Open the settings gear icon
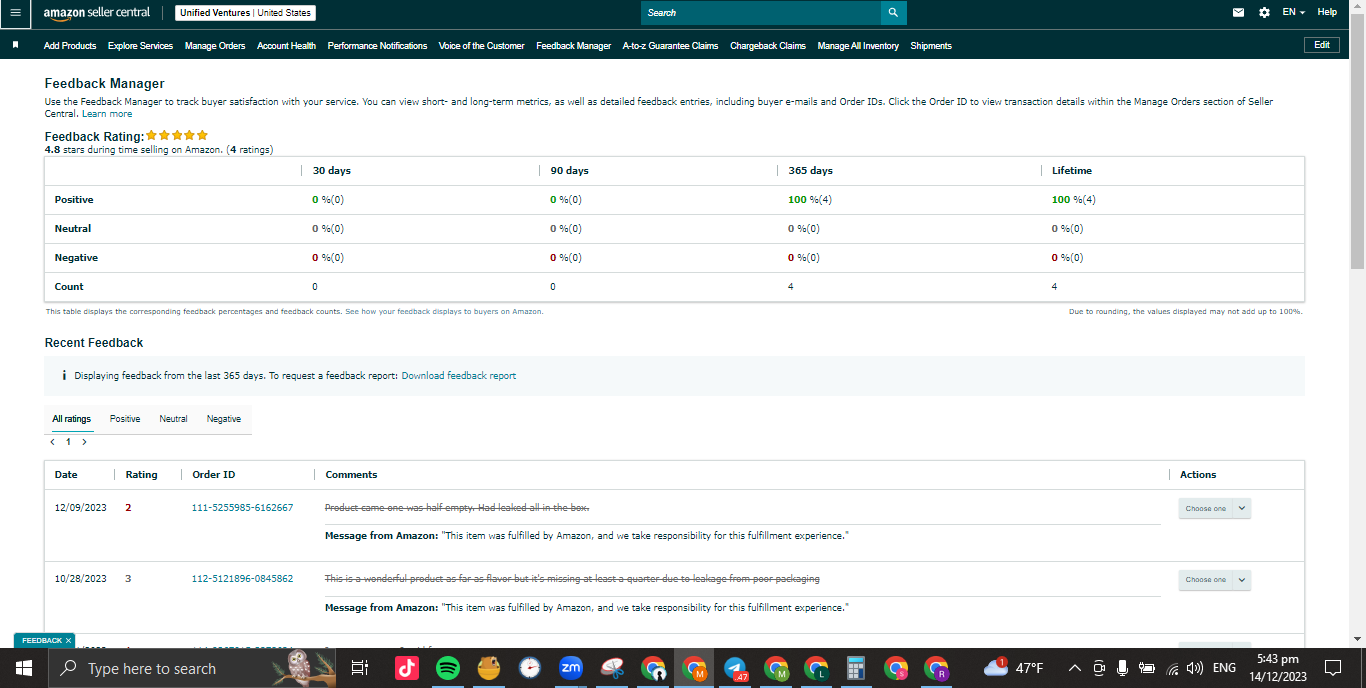Viewport: 1366px width, 688px height. (x=1264, y=13)
